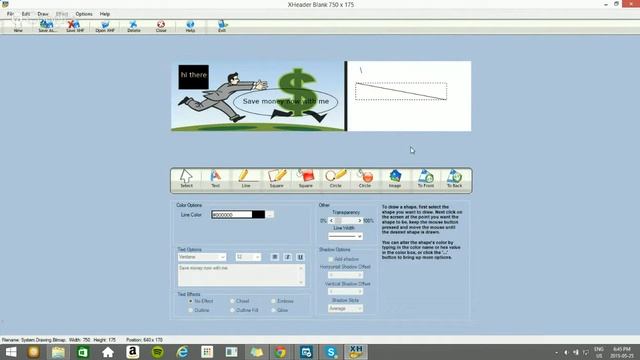
Task: Click the Open XHF toolbar icon
Action: coord(105,27)
